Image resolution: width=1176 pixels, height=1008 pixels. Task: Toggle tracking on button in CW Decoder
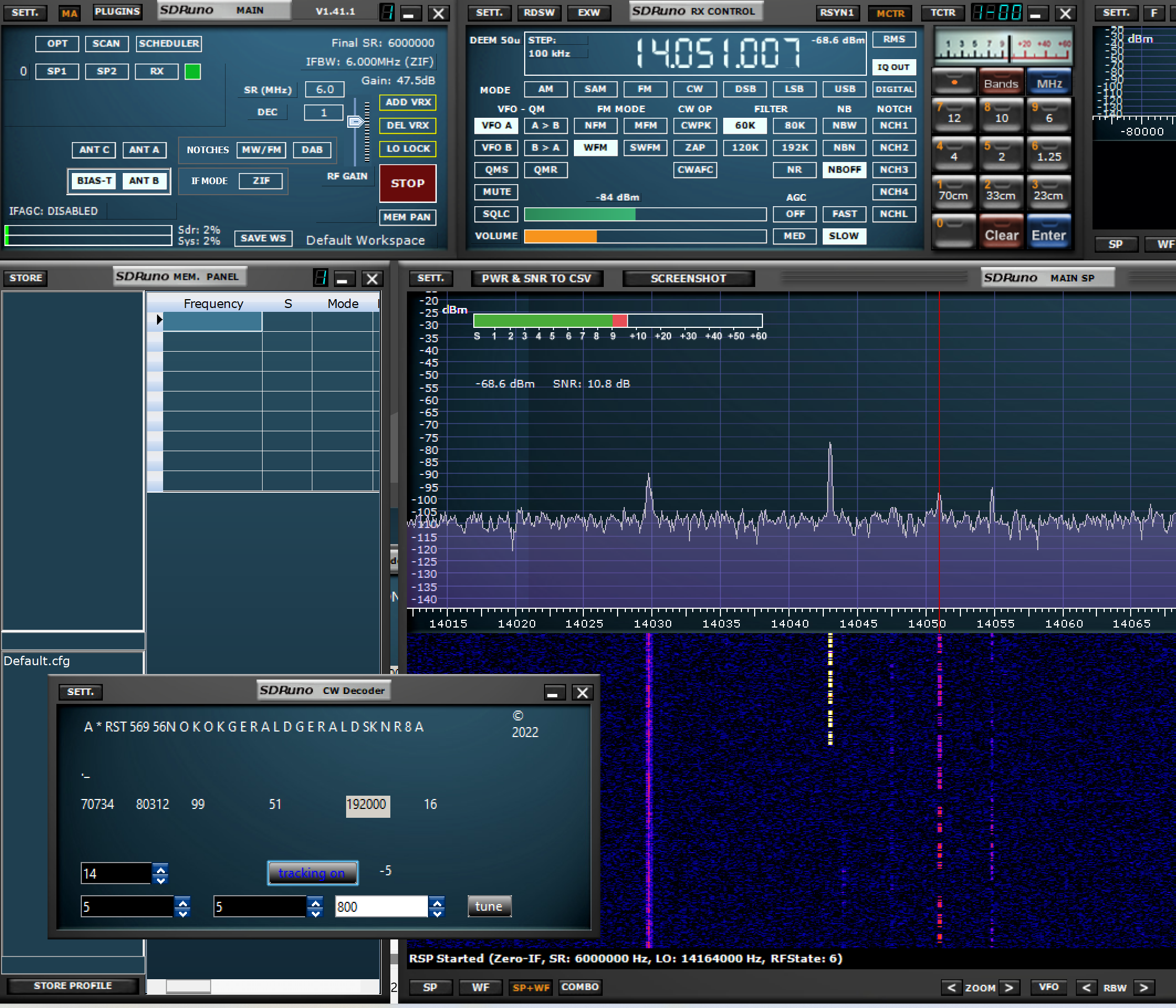point(312,873)
